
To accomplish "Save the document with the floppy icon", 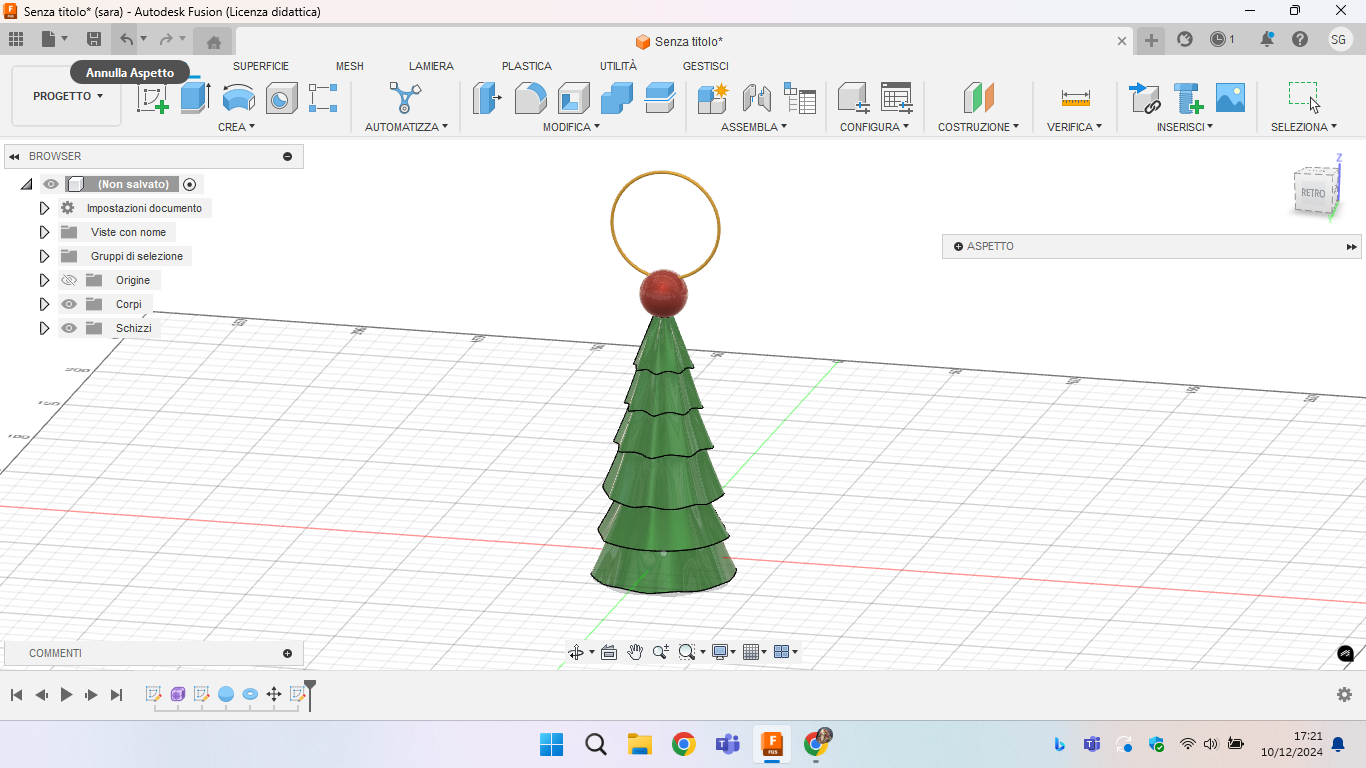I will (94, 40).
